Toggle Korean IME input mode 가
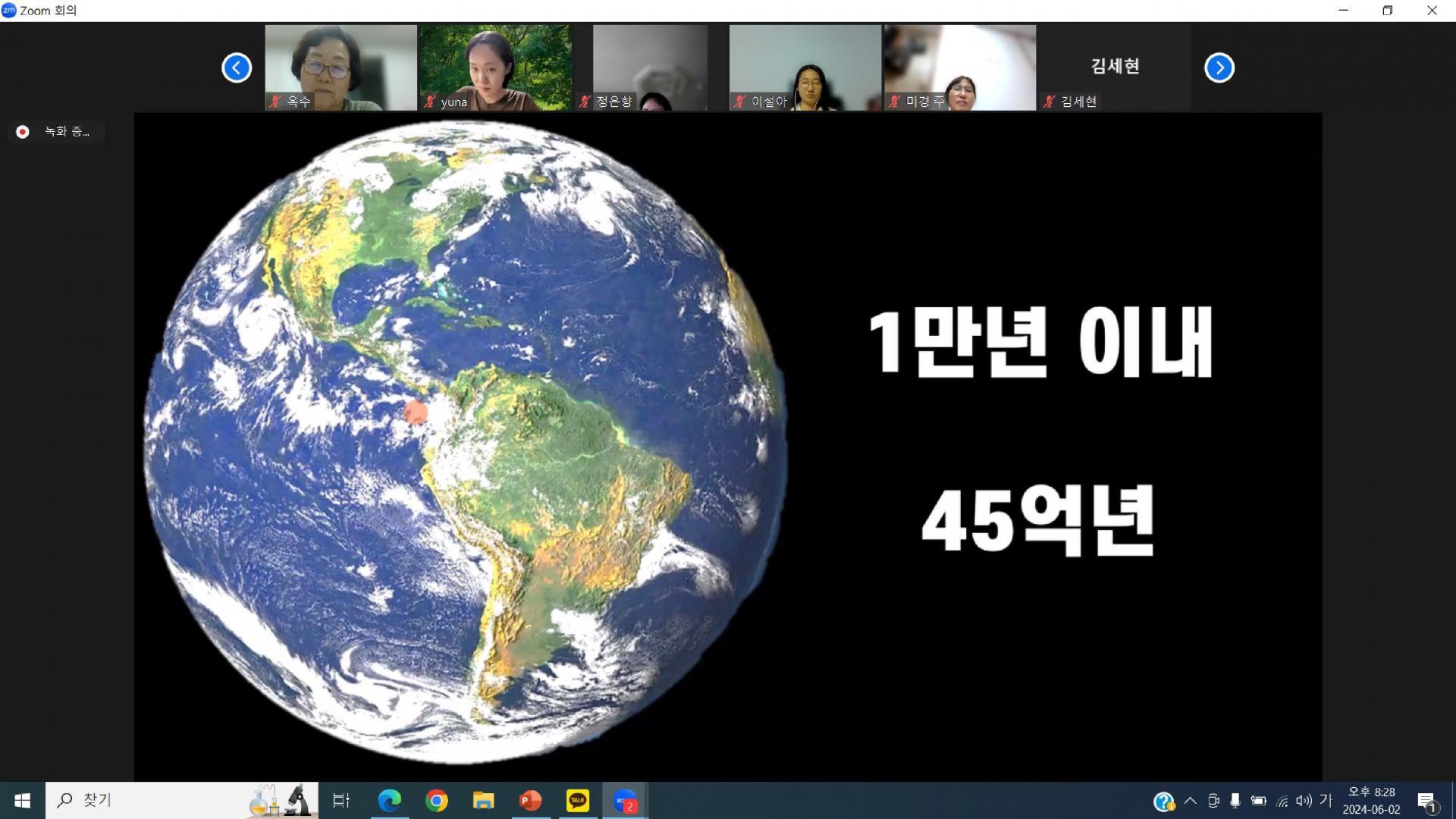The width and height of the screenshot is (1456, 819). (x=1325, y=800)
